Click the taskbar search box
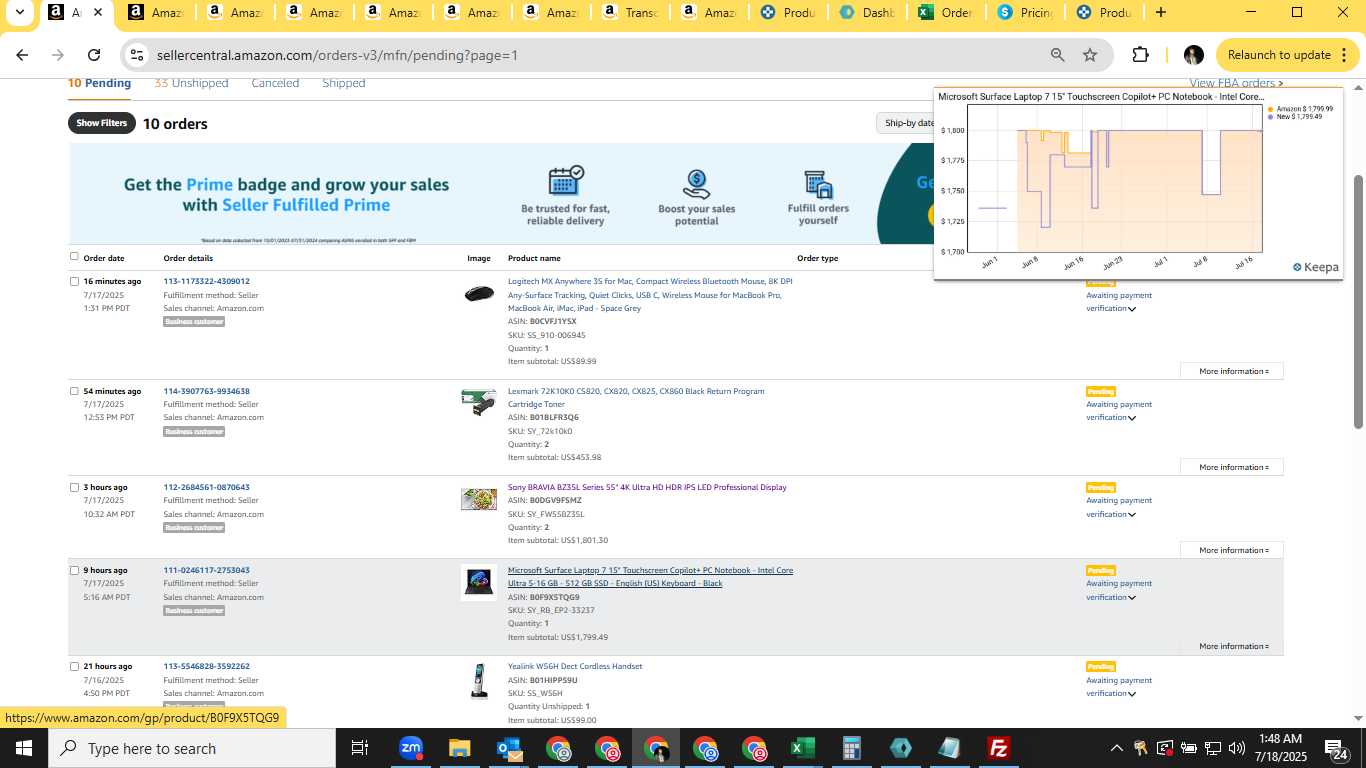1366x768 pixels. click(x=192, y=748)
